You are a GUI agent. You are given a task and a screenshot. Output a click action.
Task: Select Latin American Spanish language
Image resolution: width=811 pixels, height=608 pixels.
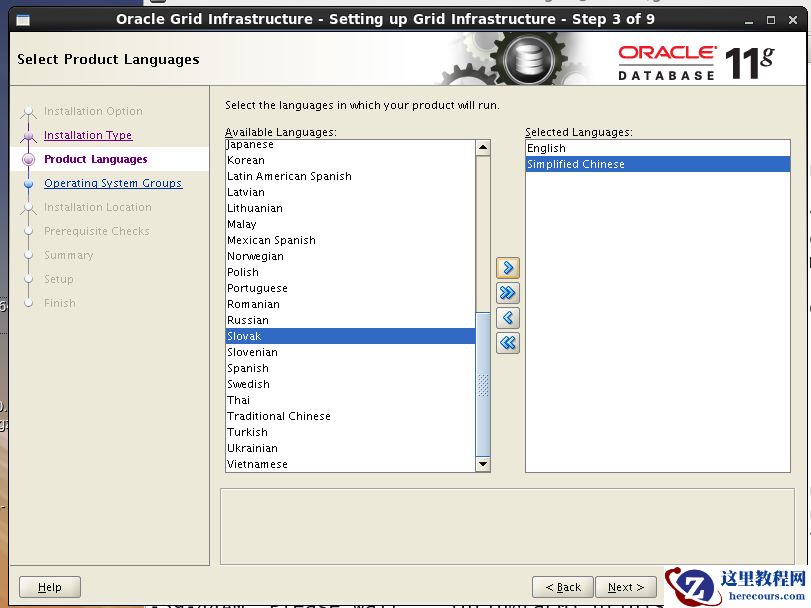pos(350,176)
